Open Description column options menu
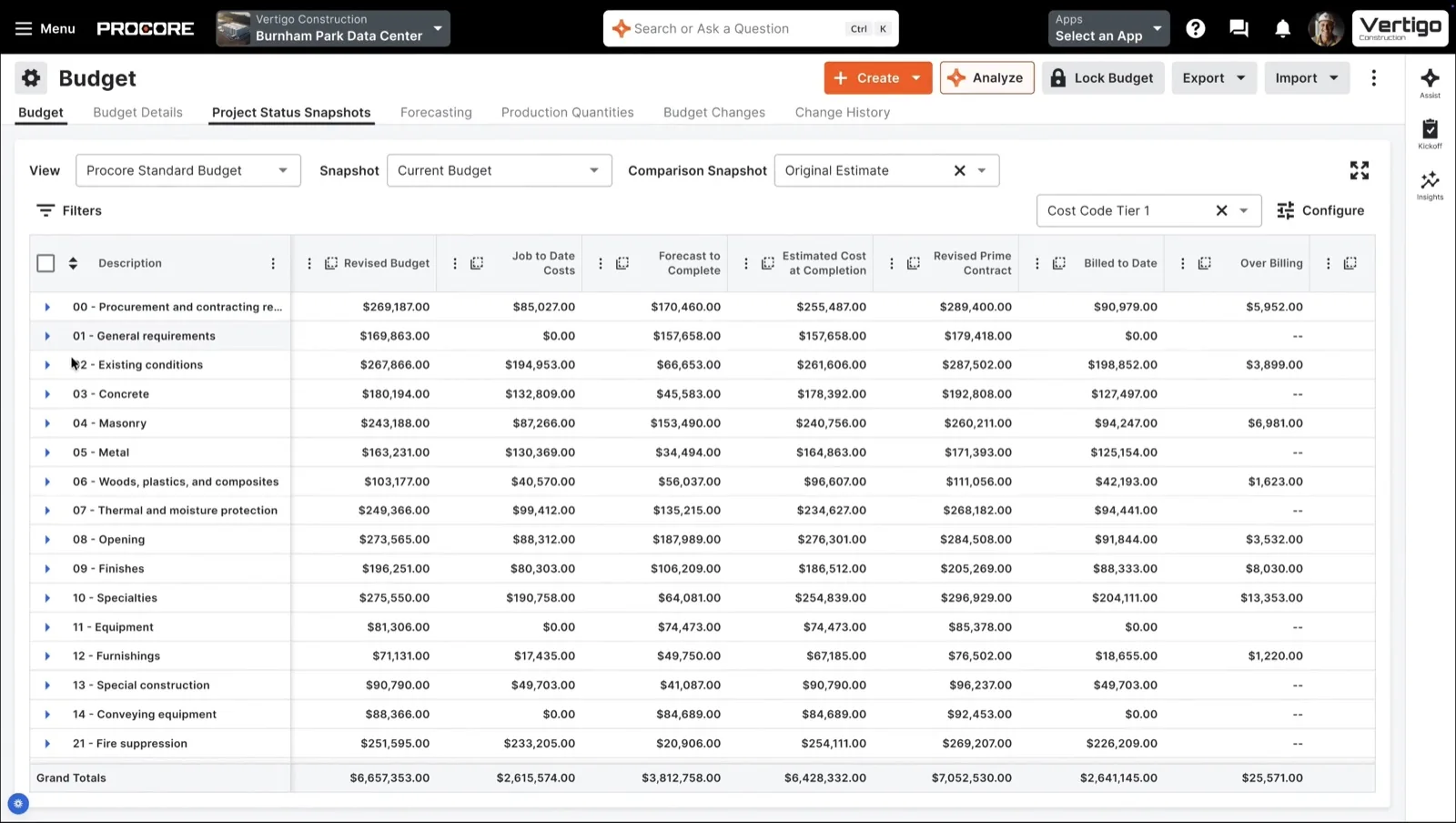1456x823 pixels. coord(273,263)
